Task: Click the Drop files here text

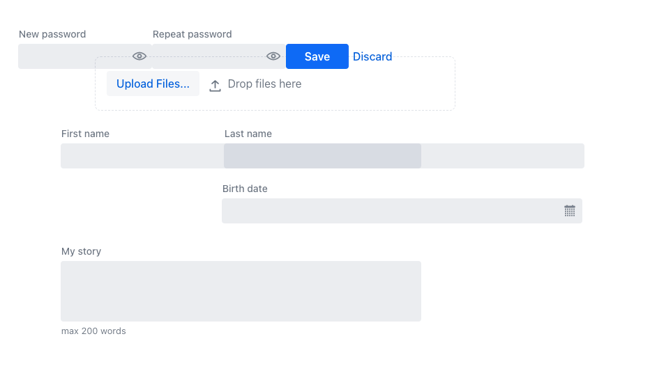Action: (x=264, y=84)
